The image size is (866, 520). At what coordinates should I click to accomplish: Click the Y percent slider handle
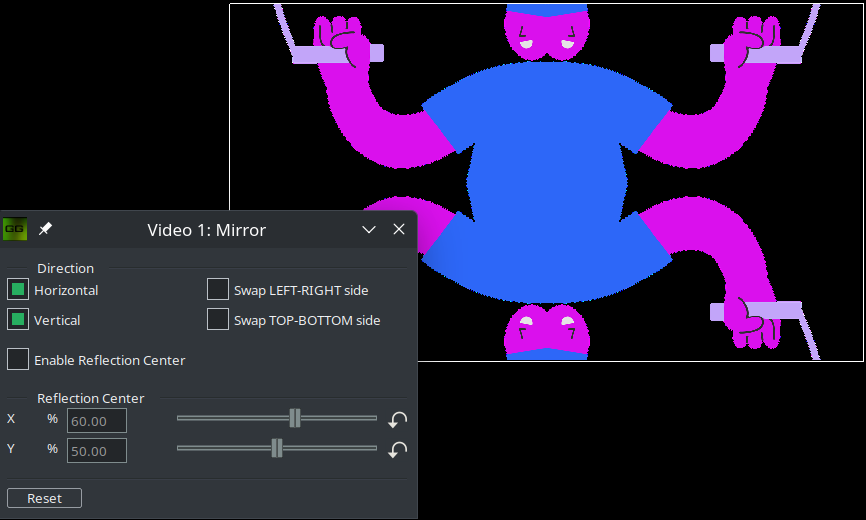(x=277, y=448)
